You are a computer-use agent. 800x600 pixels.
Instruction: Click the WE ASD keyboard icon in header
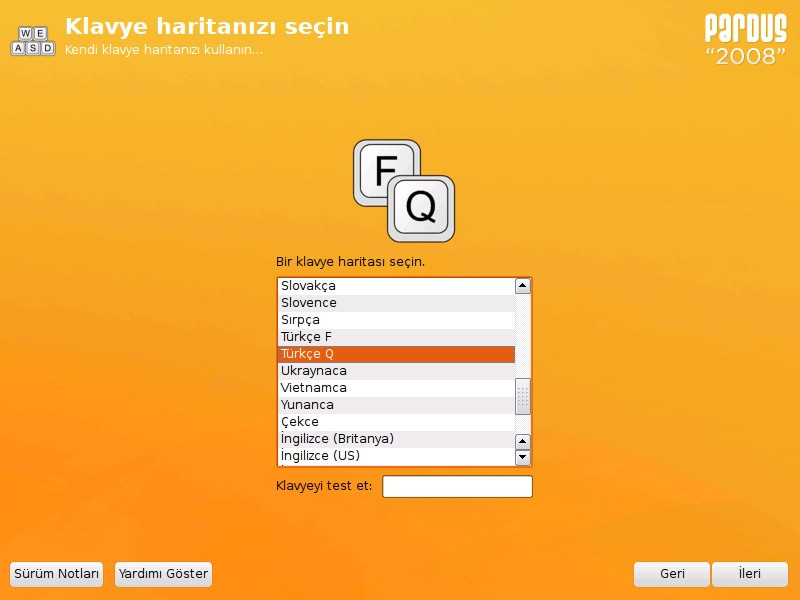[33, 41]
